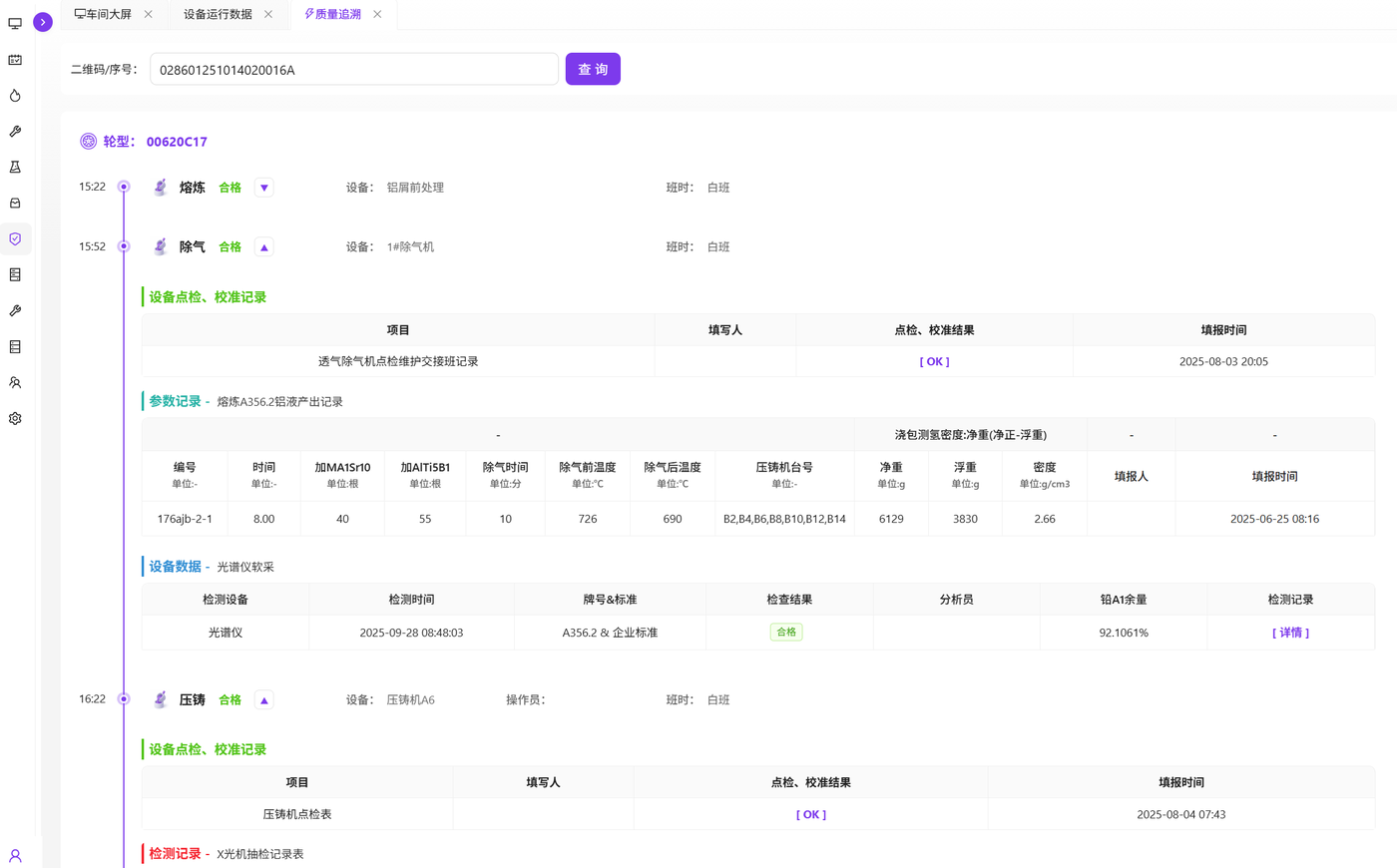Screen dimensions: 1397x868
Task: Open the settings gear in the sidebar
Action: click(15, 419)
